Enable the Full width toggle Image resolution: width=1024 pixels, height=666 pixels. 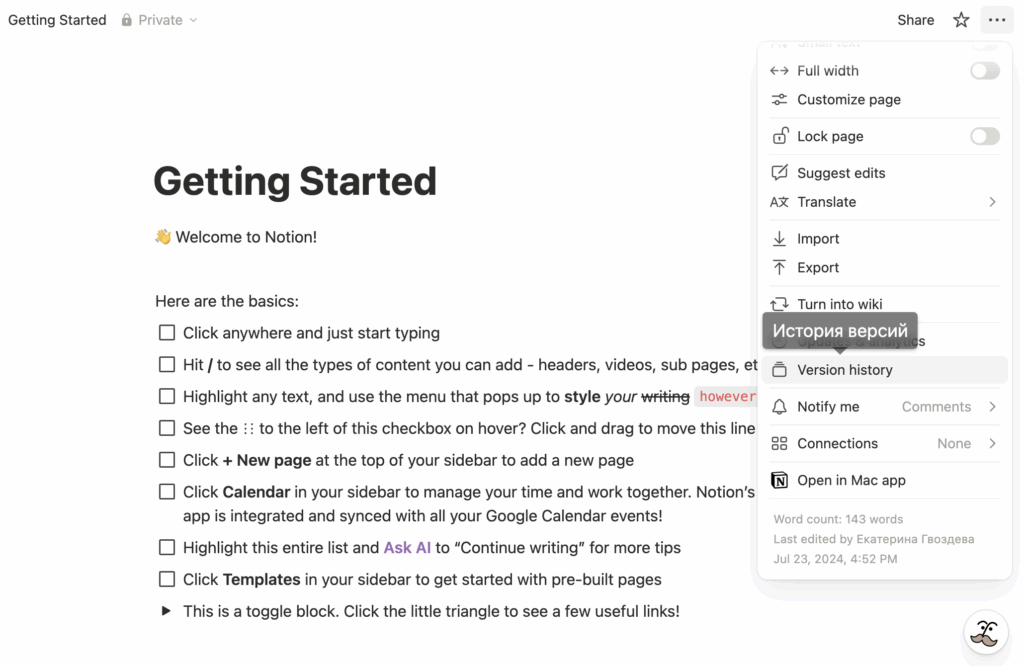[x=984, y=71]
